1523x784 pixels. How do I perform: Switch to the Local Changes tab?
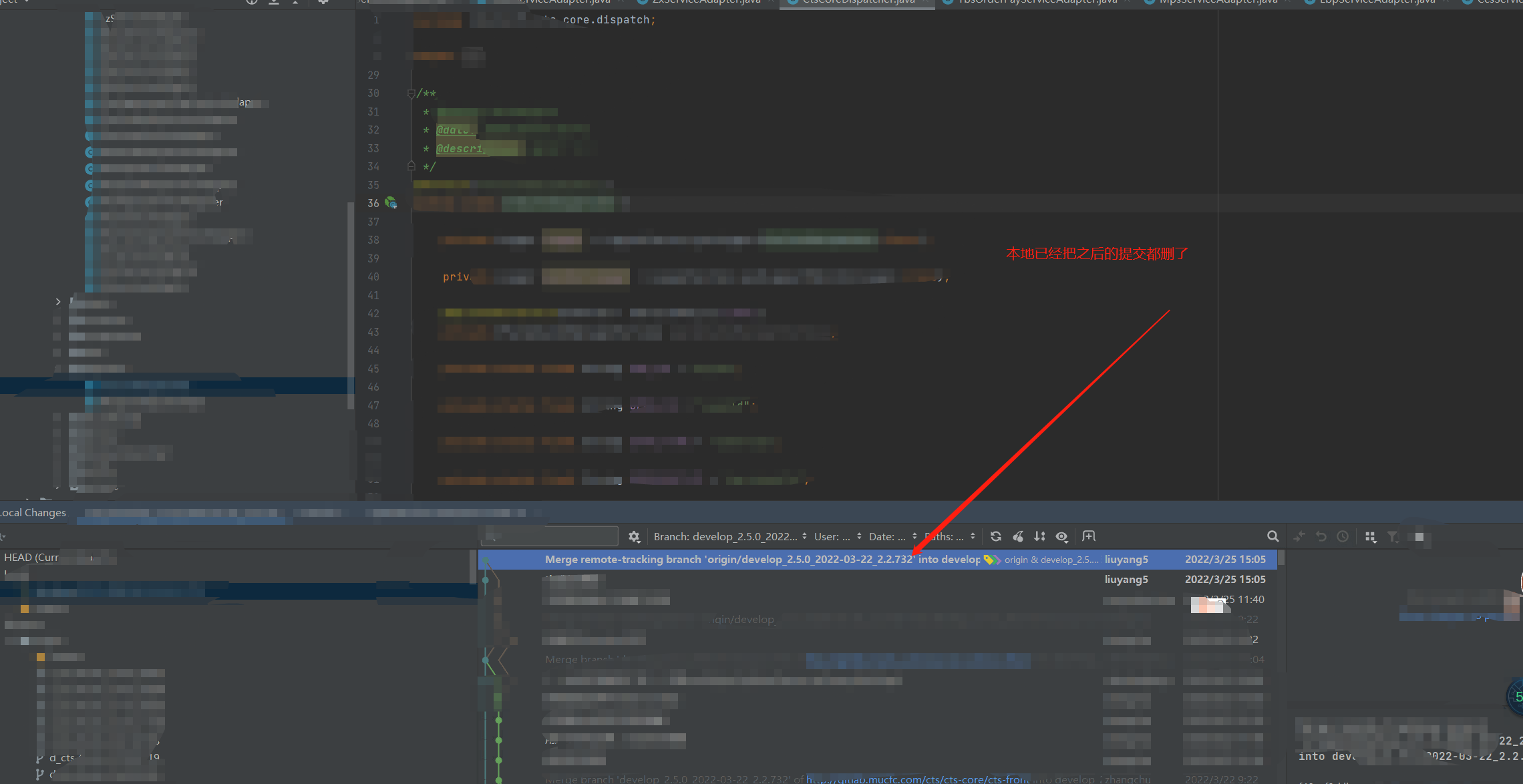point(33,513)
